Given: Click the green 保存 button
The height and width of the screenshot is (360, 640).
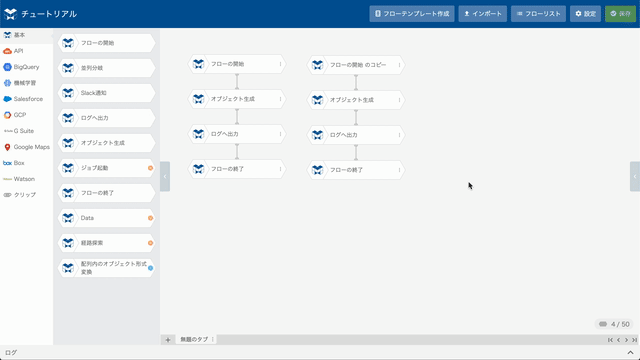Looking at the screenshot, I should click(620, 14).
